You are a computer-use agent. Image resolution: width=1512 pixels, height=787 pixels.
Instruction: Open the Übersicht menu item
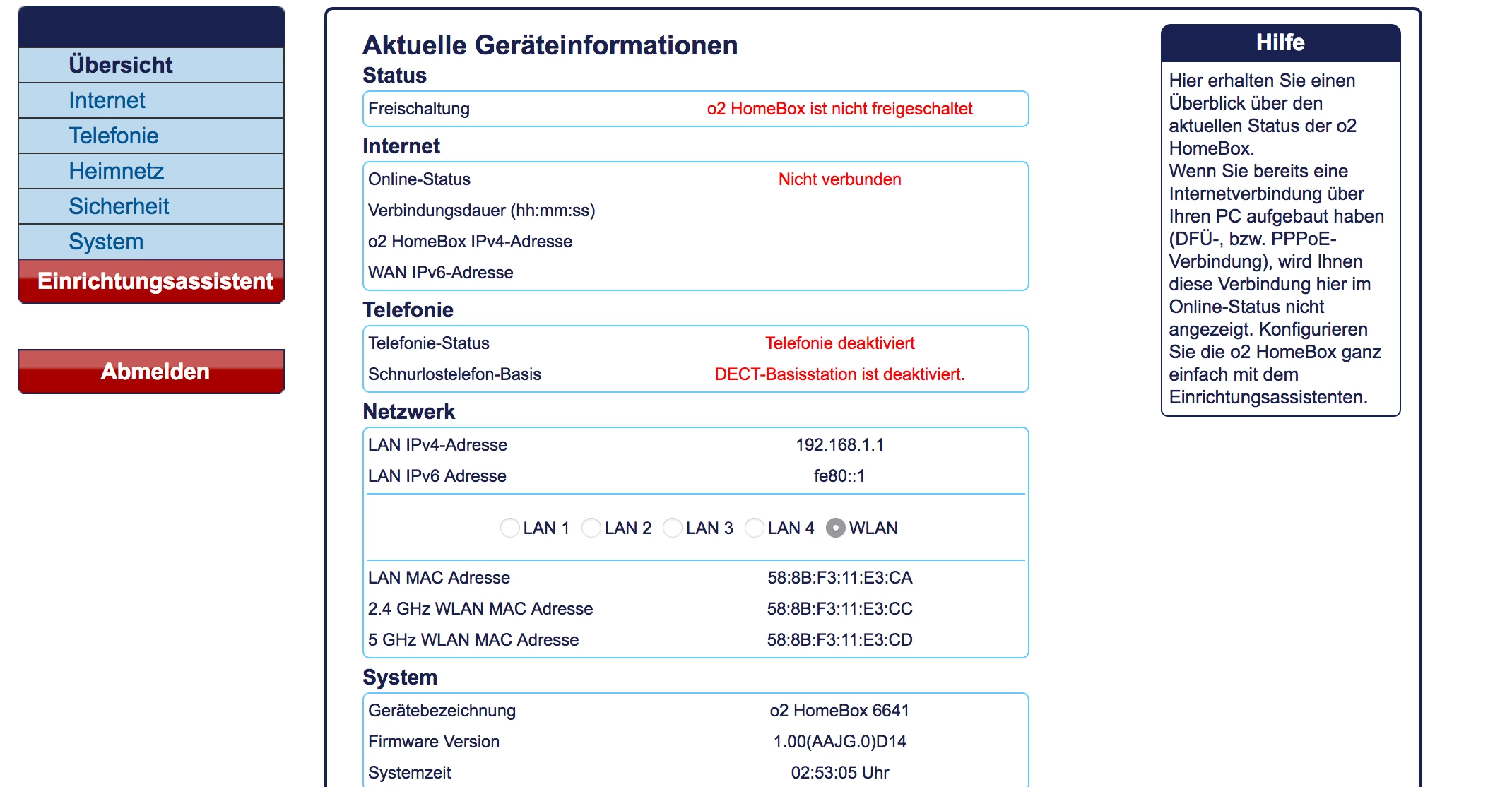pyautogui.click(x=121, y=65)
